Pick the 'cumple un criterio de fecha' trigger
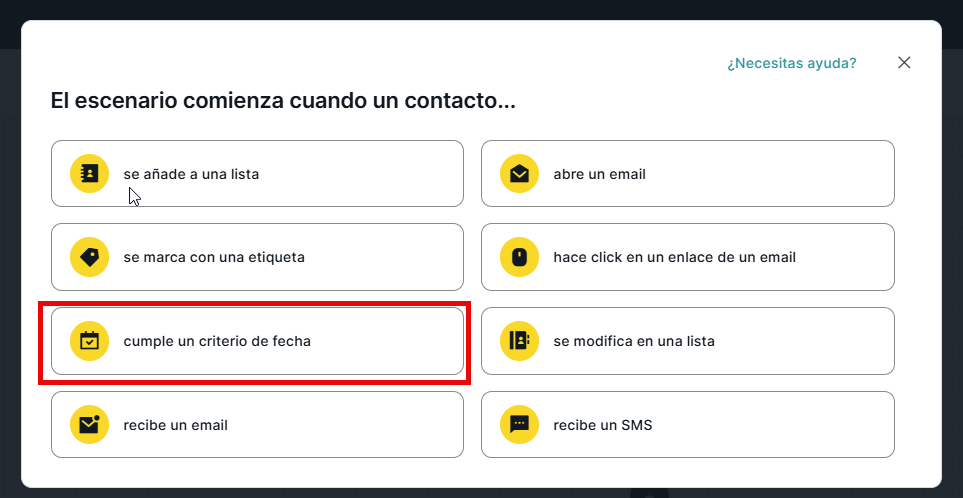This screenshot has height=498, width=963. coord(217,341)
